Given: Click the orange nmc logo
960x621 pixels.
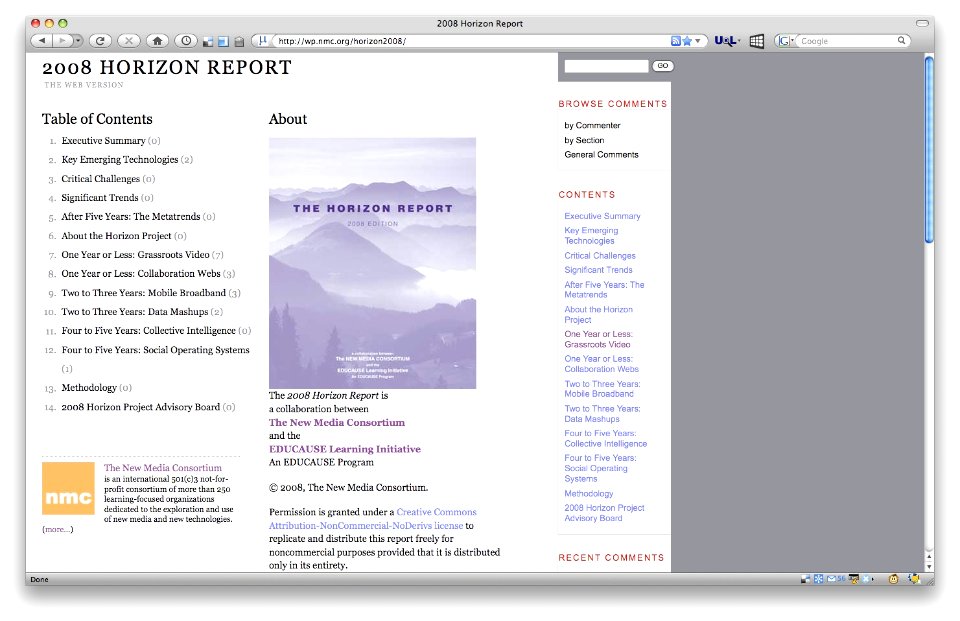Looking at the screenshot, I should pos(68,488).
